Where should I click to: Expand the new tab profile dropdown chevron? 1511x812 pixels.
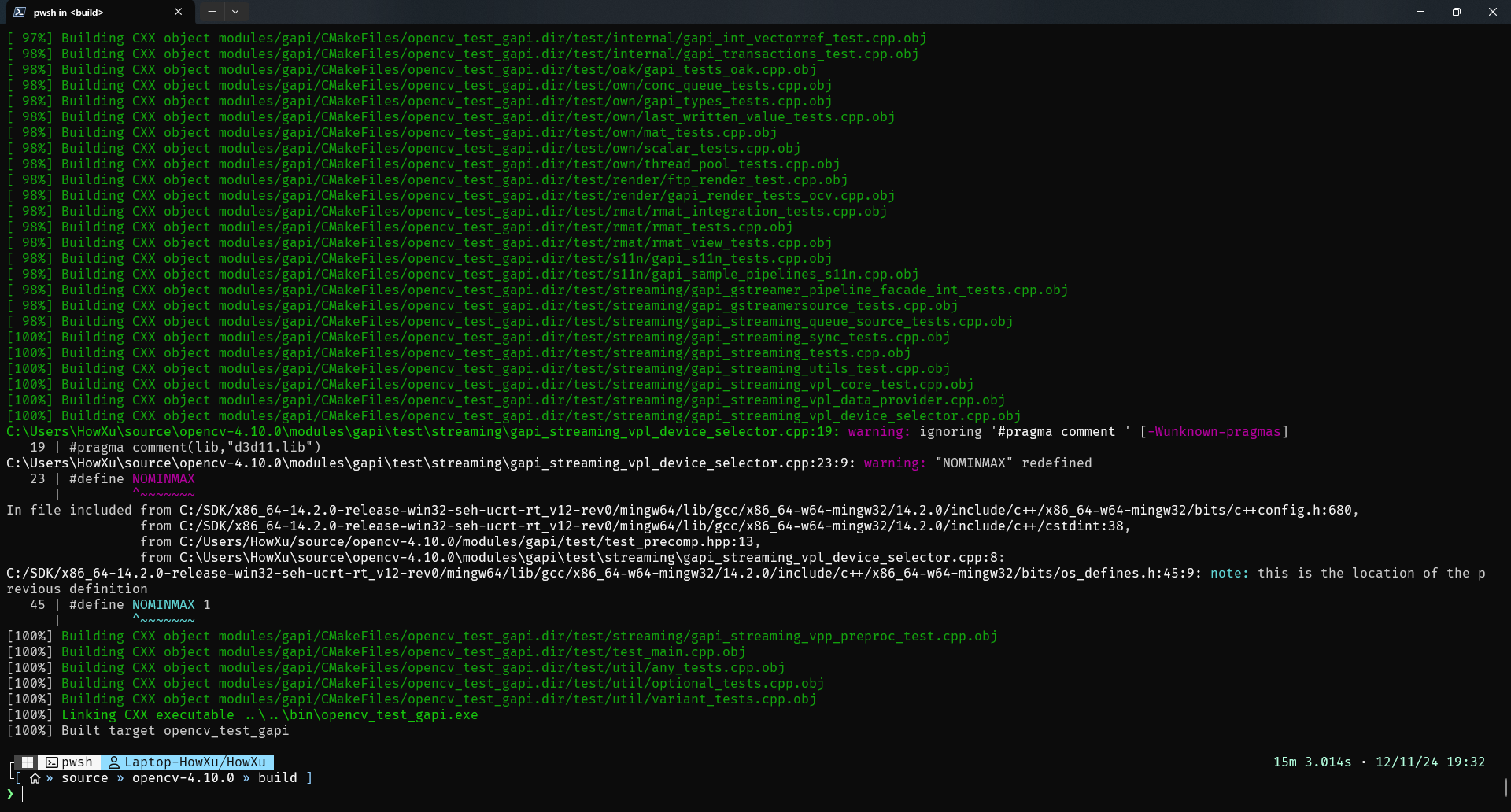click(x=235, y=12)
